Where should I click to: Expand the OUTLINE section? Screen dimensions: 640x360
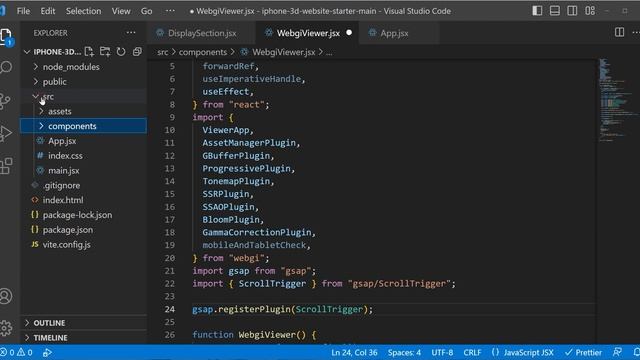[x=84, y=323]
